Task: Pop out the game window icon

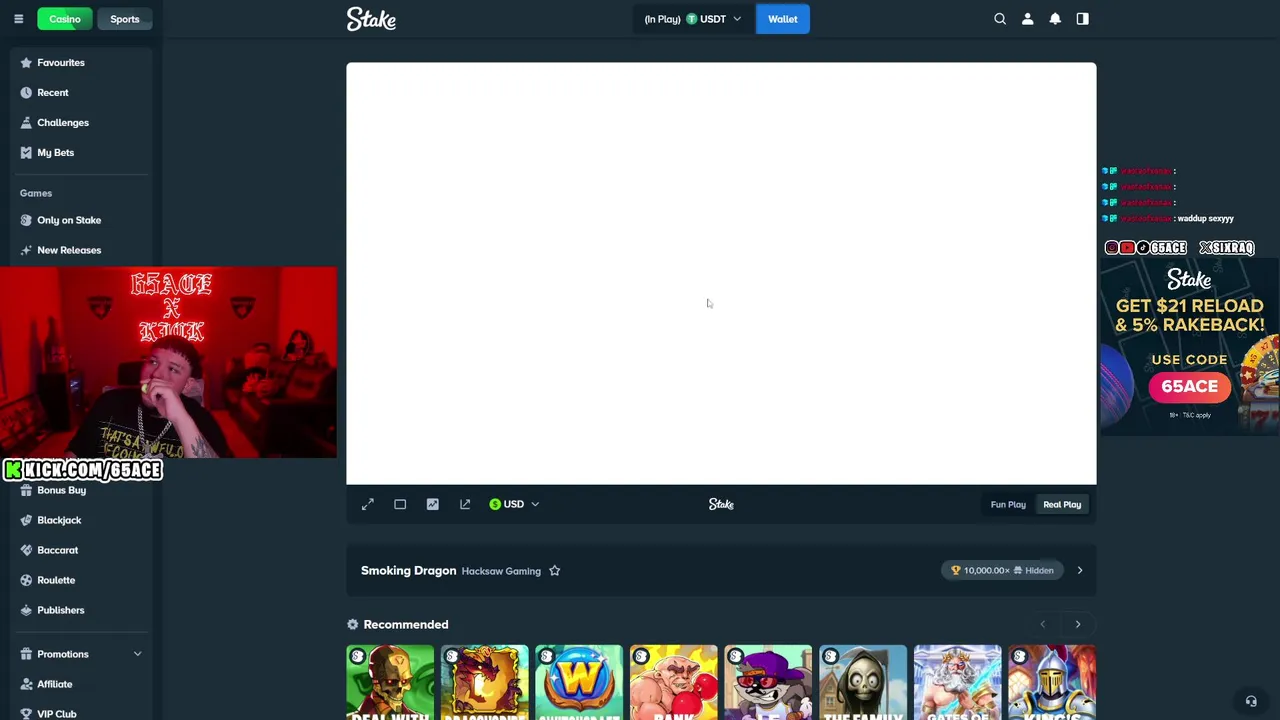Action: click(465, 504)
